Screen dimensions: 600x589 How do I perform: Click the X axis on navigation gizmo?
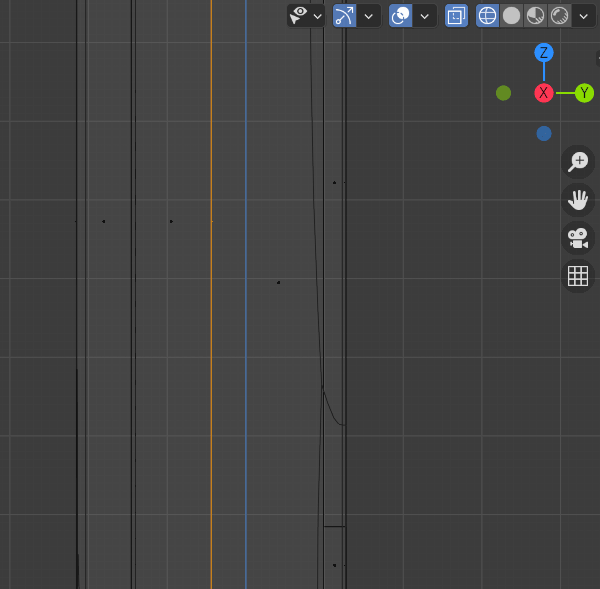pos(544,93)
